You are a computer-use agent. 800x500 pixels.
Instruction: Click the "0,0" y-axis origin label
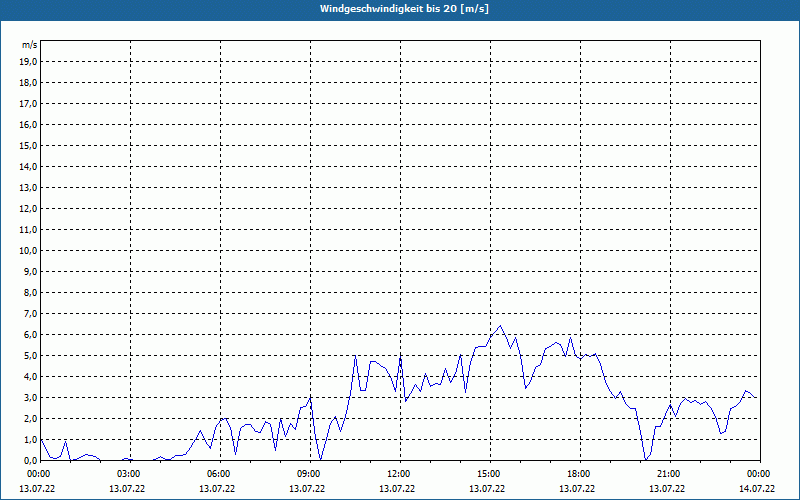click(x=30, y=460)
